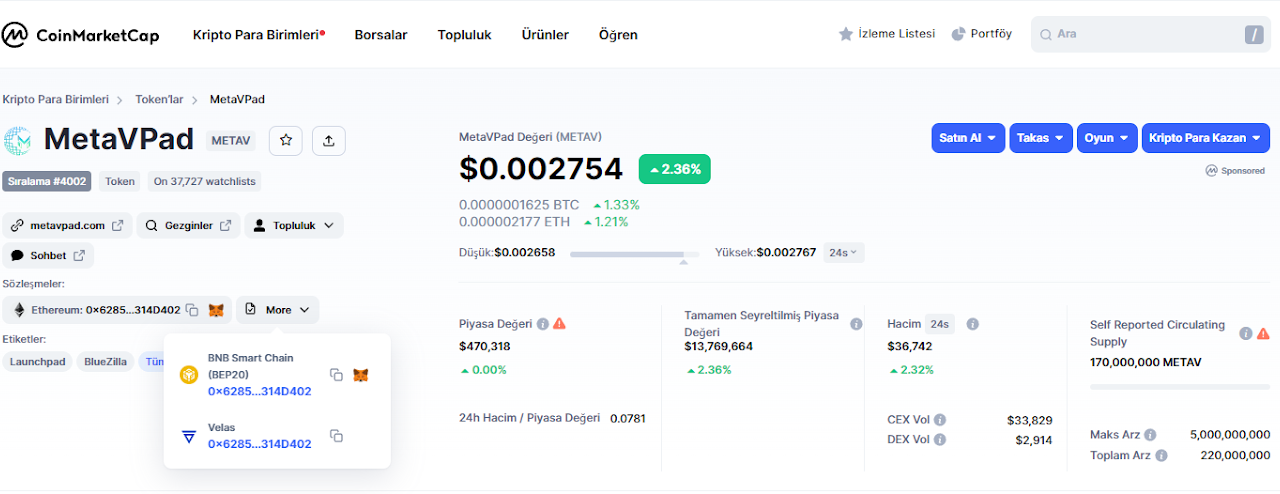Click the Velas 0×6285...314D402 address

[x=259, y=443]
